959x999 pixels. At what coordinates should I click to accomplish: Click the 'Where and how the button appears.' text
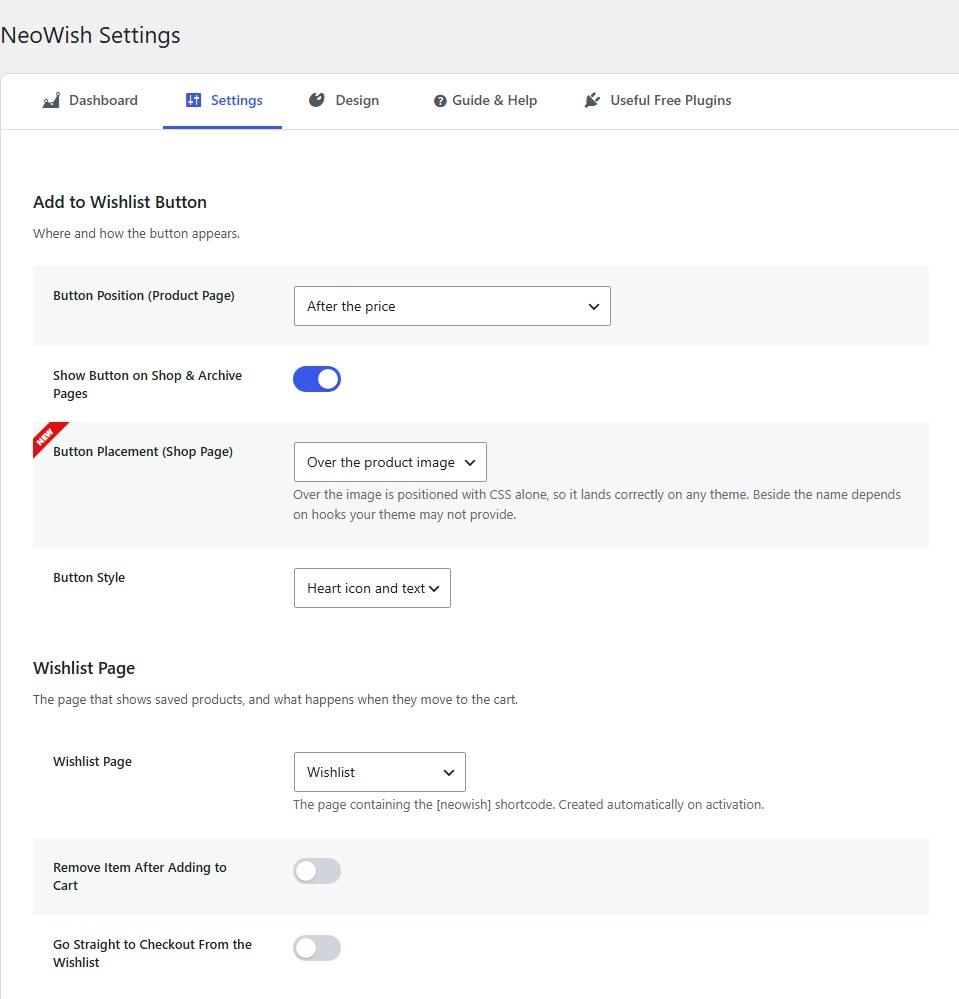[x=136, y=234]
